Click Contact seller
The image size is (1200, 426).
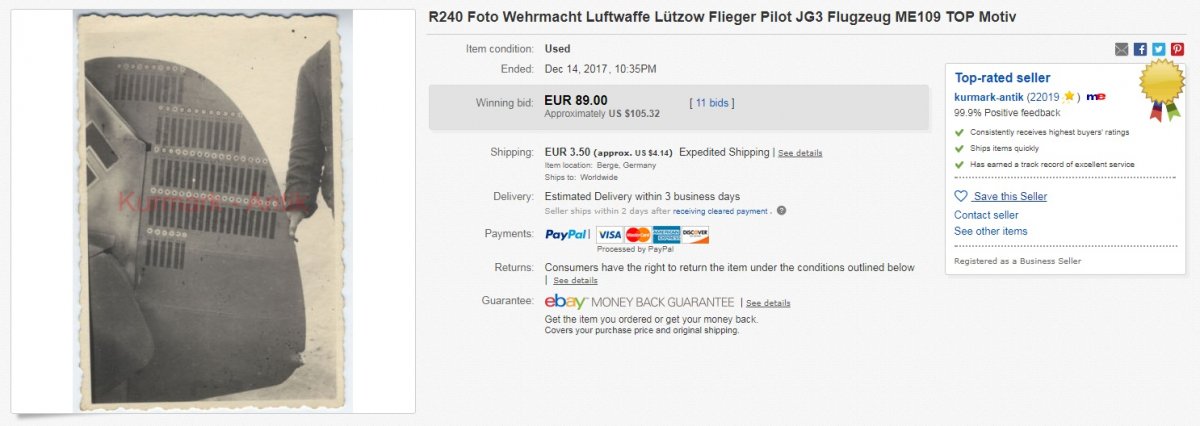click(986, 215)
